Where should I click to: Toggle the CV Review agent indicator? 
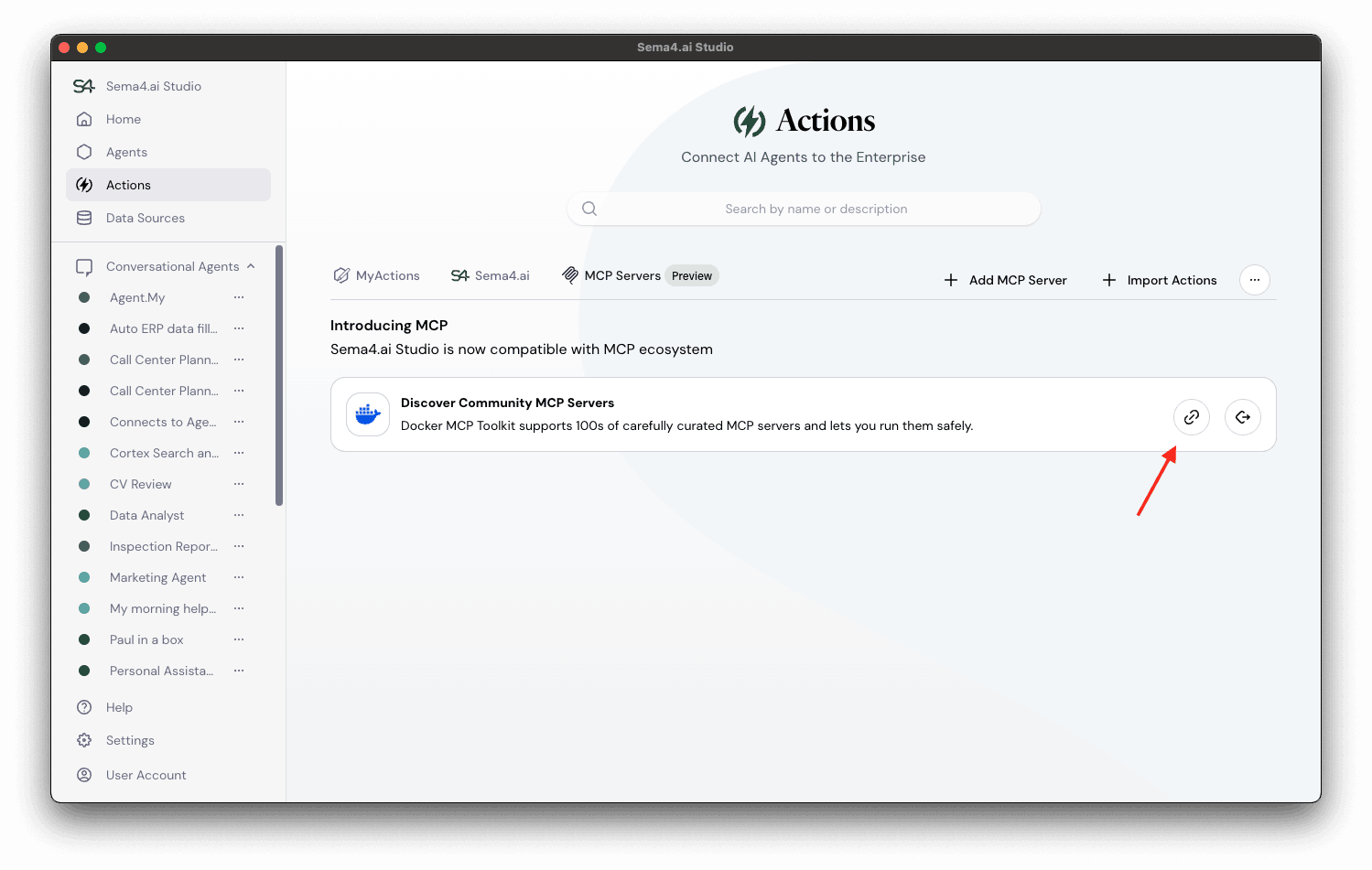tap(84, 484)
